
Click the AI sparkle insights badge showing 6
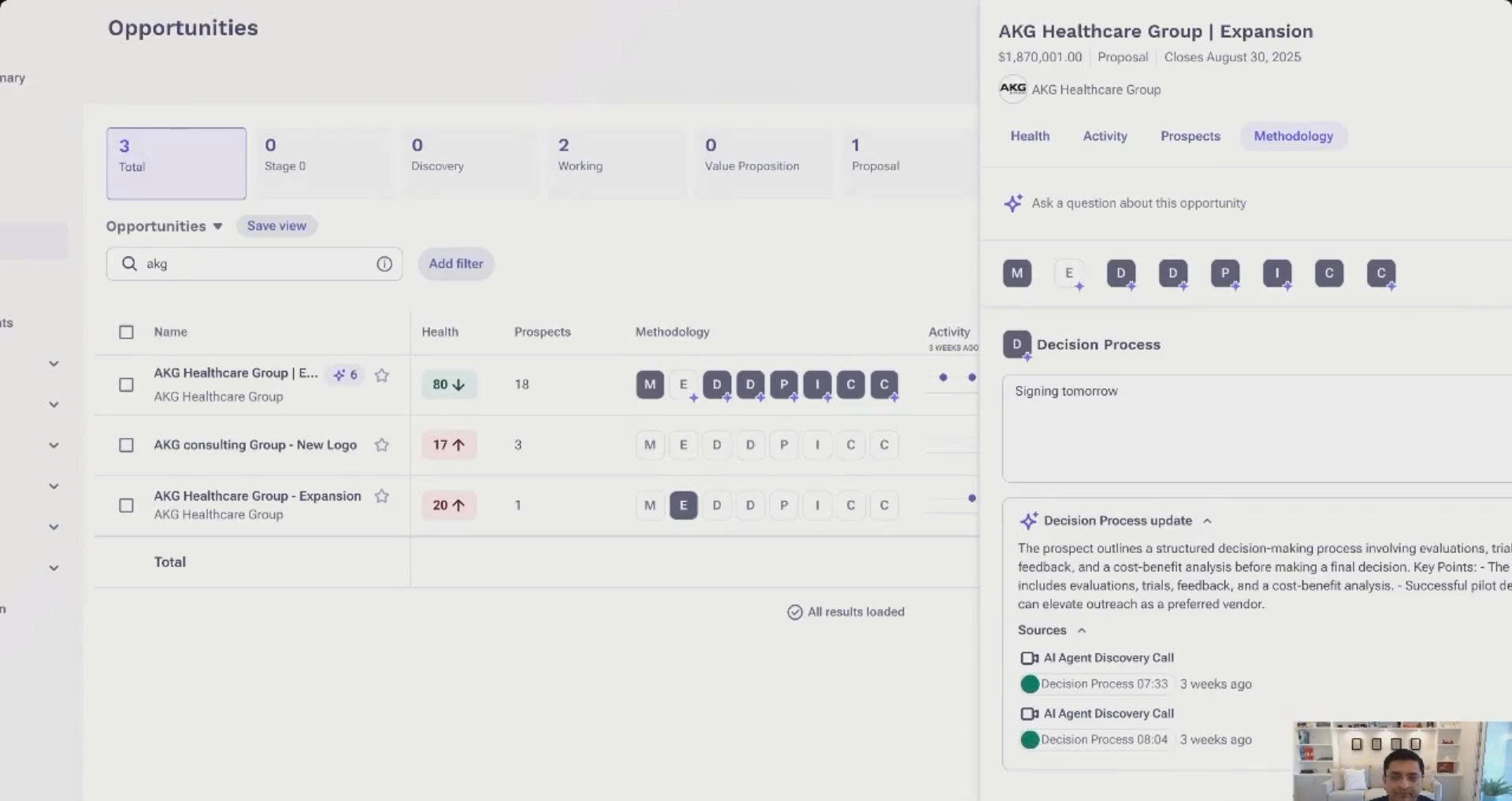(x=346, y=375)
